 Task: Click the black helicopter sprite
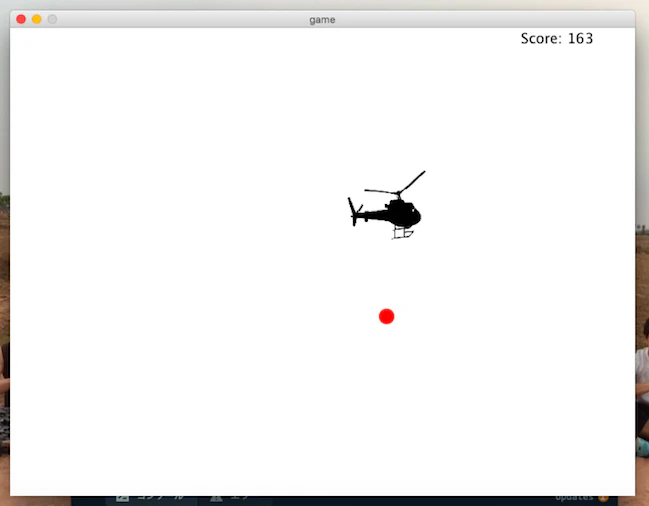click(x=387, y=205)
